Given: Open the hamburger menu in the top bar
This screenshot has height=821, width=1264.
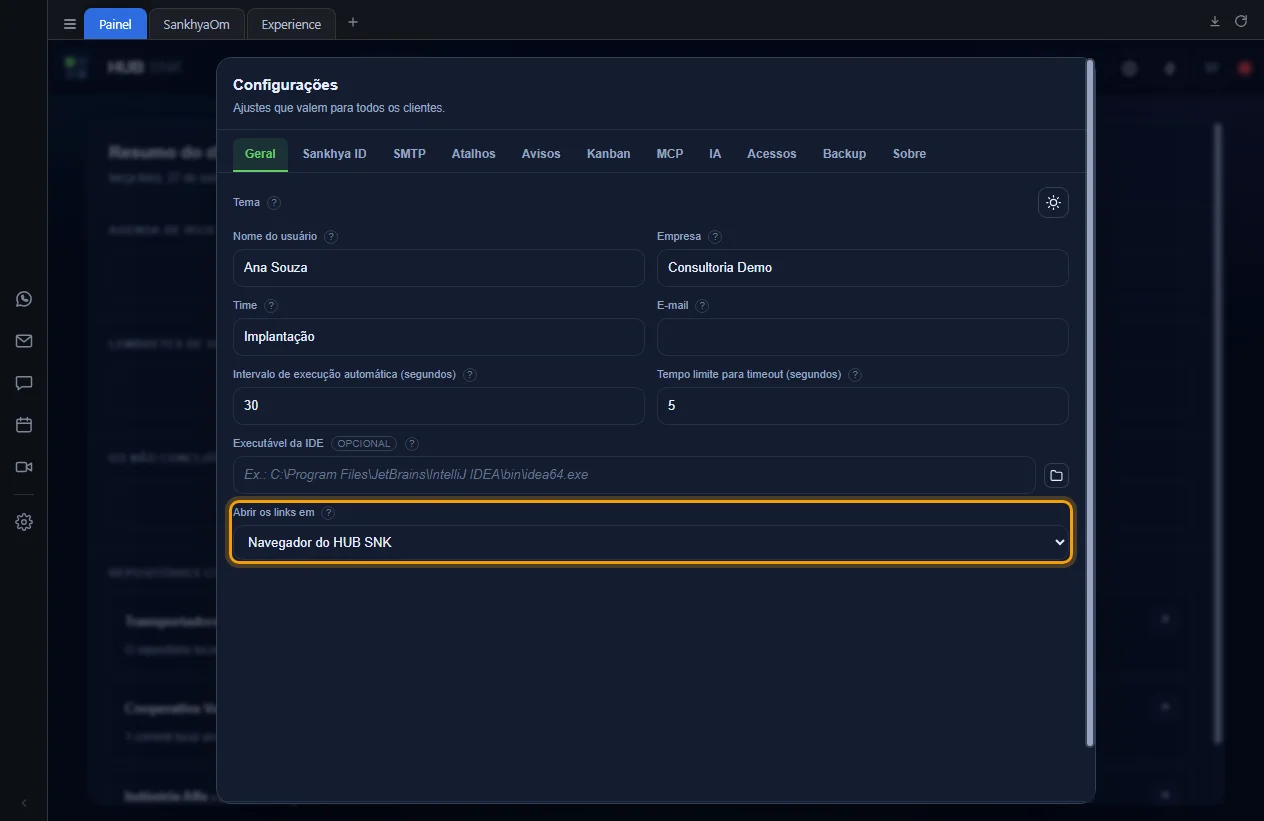Looking at the screenshot, I should 69,24.
